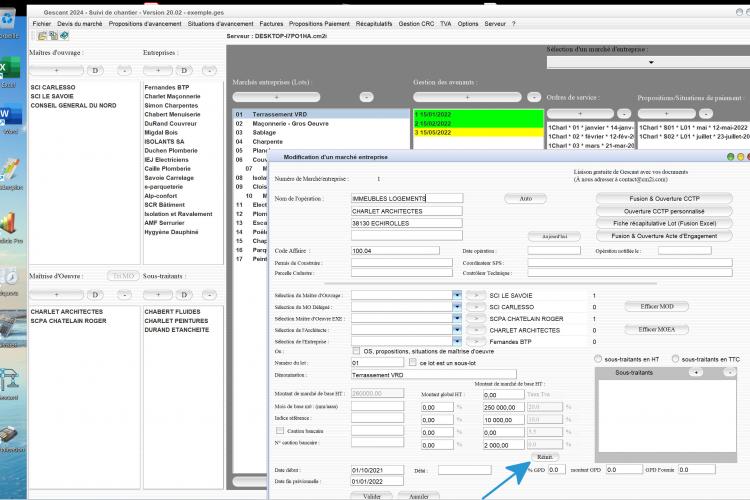Select the green avenant dated 15/02/2022
This screenshot has height=500, width=750.
(x=478, y=123)
